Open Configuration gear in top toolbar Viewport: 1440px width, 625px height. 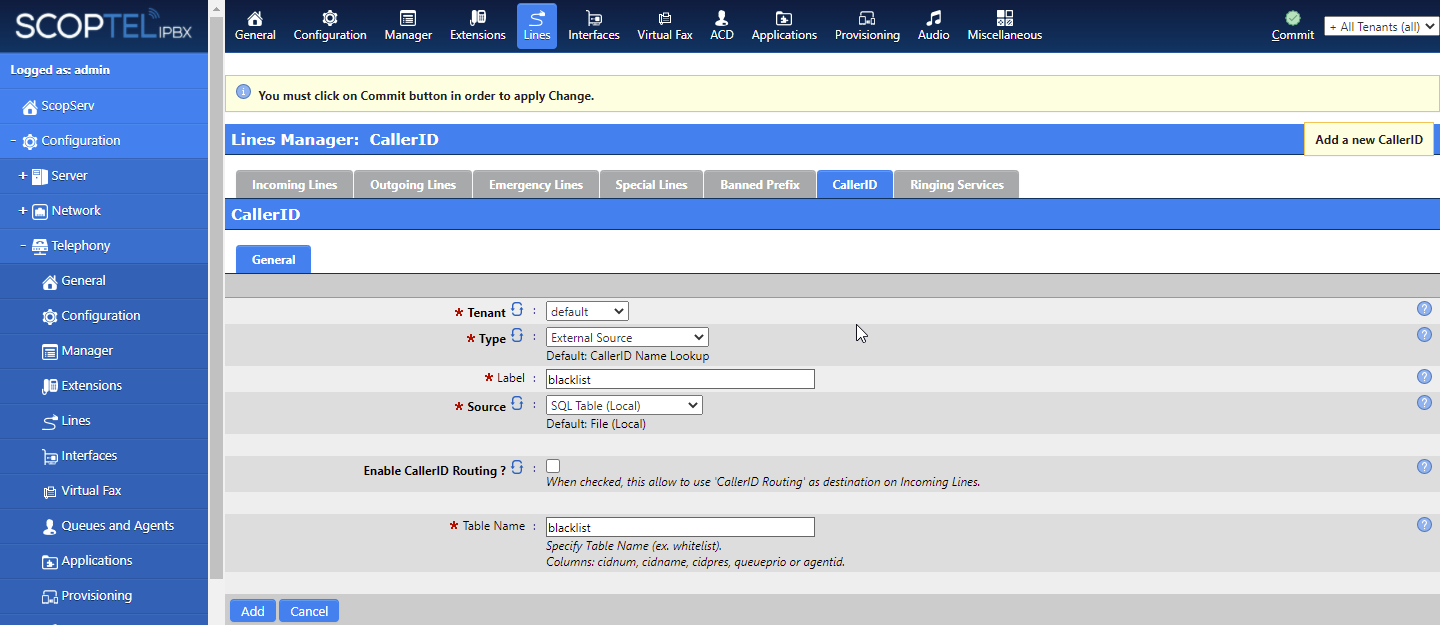[x=330, y=26]
